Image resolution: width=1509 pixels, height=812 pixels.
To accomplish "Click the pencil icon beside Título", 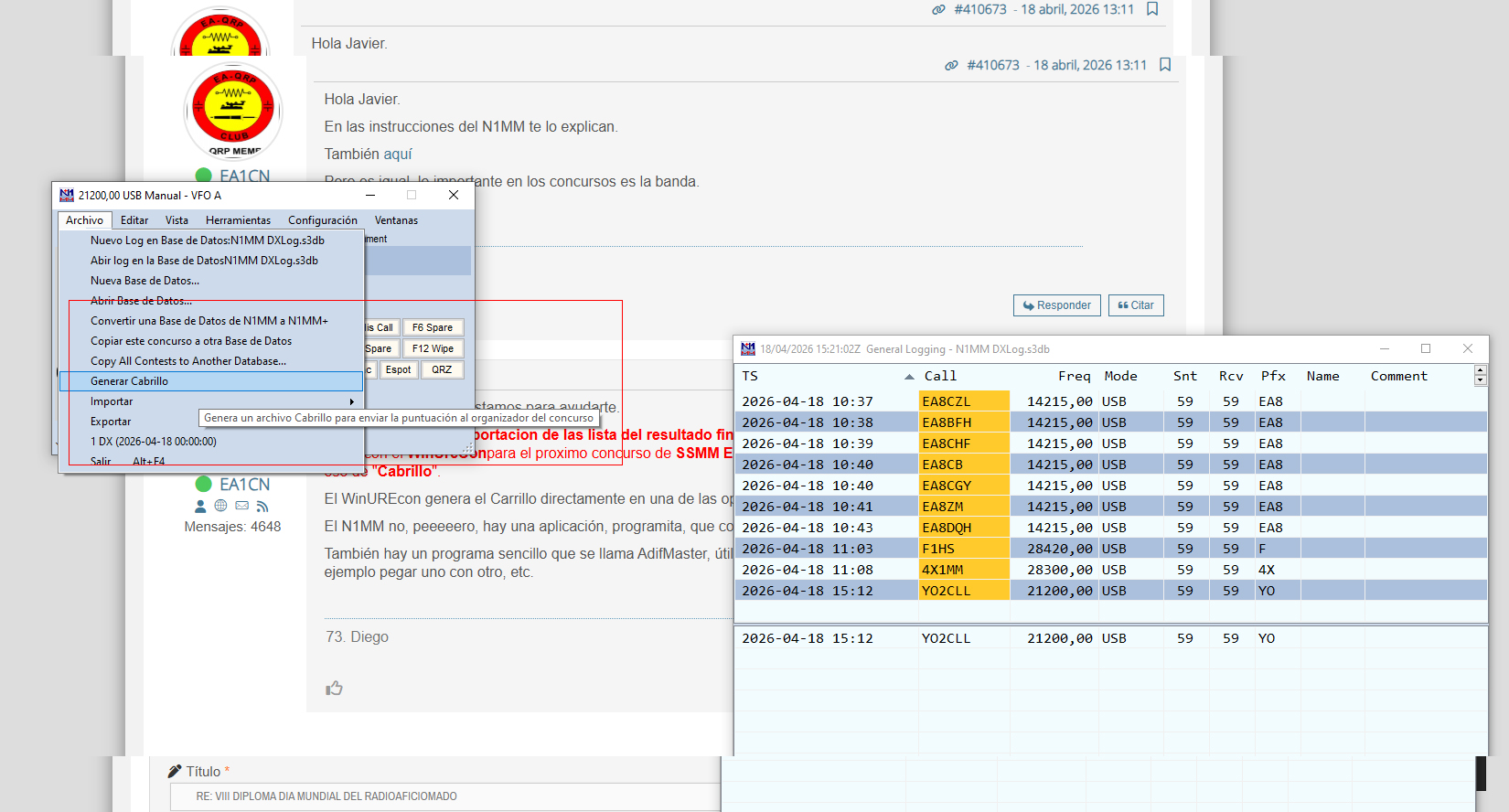I will point(175,772).
